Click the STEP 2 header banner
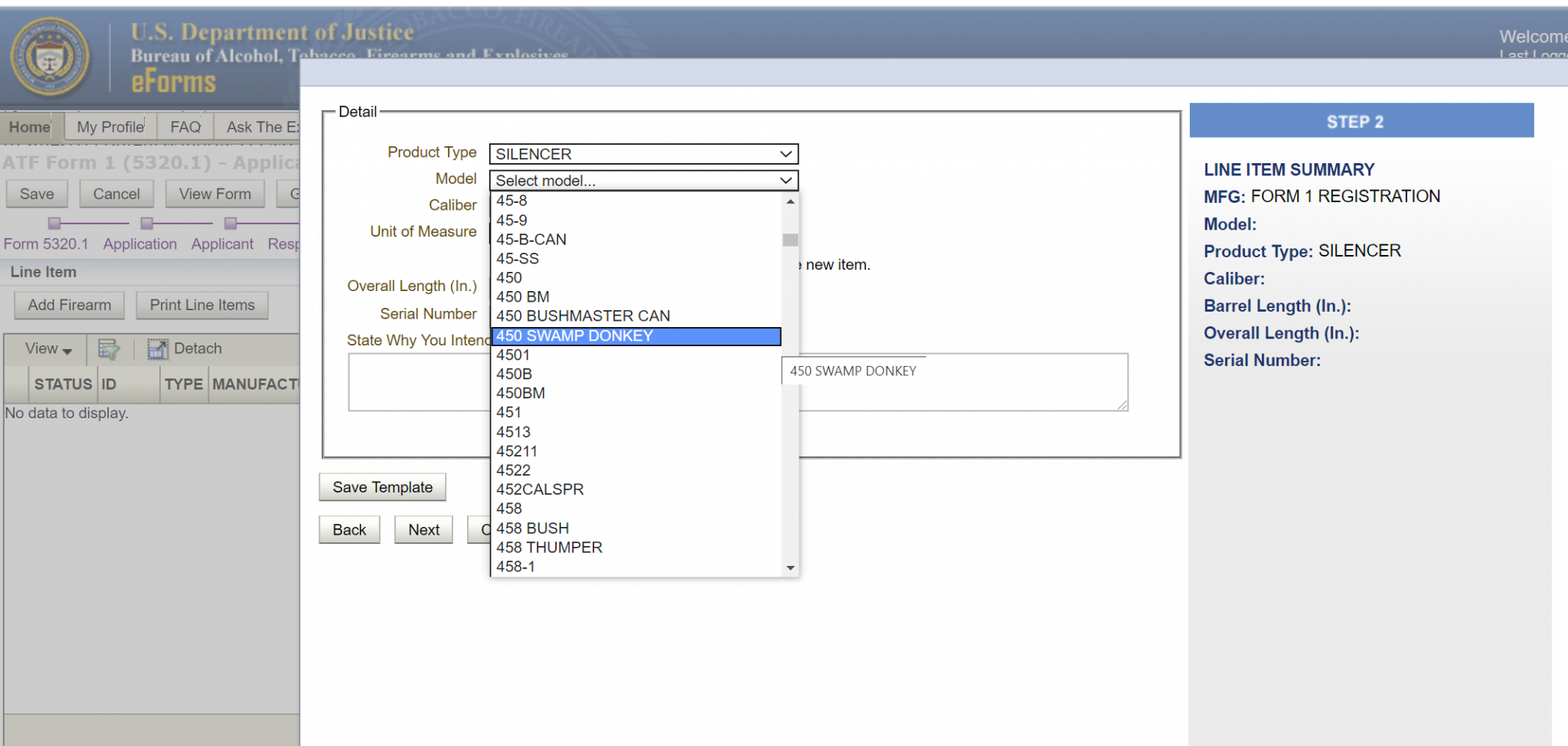Screen dimensions: 1568x746 [x=1361, y=121]
